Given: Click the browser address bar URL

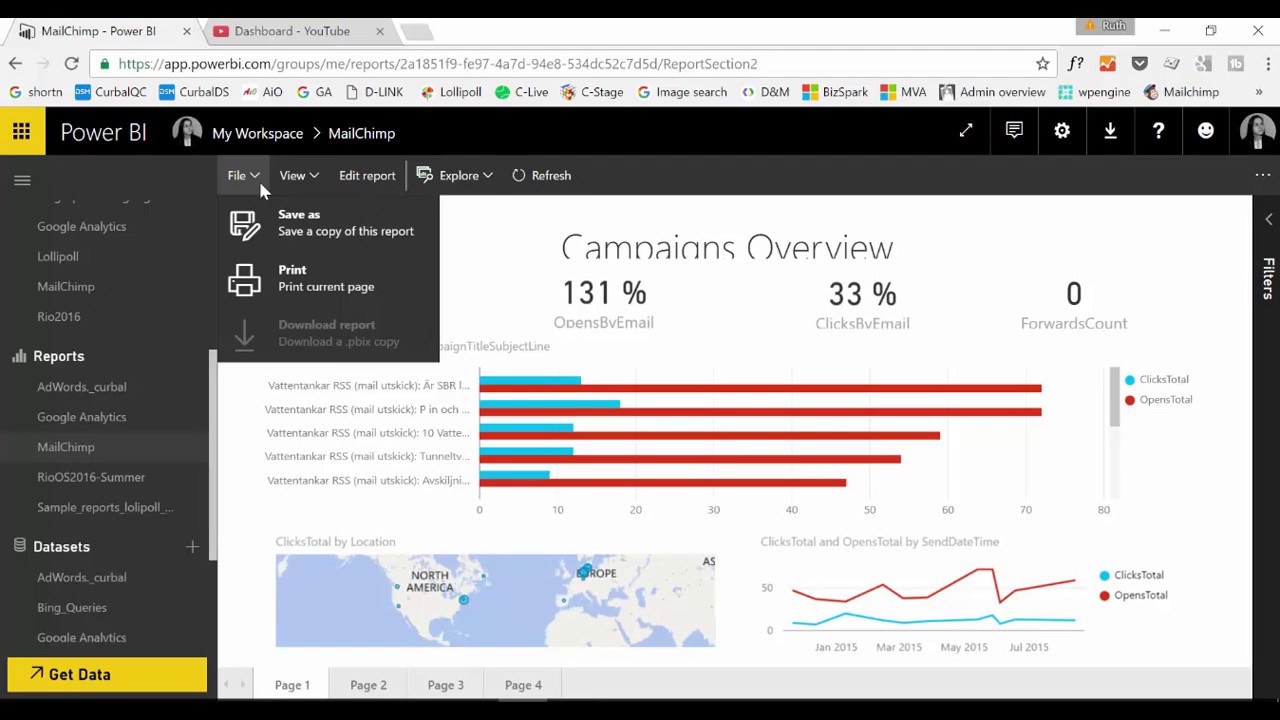Looking at the screenshot, I should click(437, 63).
